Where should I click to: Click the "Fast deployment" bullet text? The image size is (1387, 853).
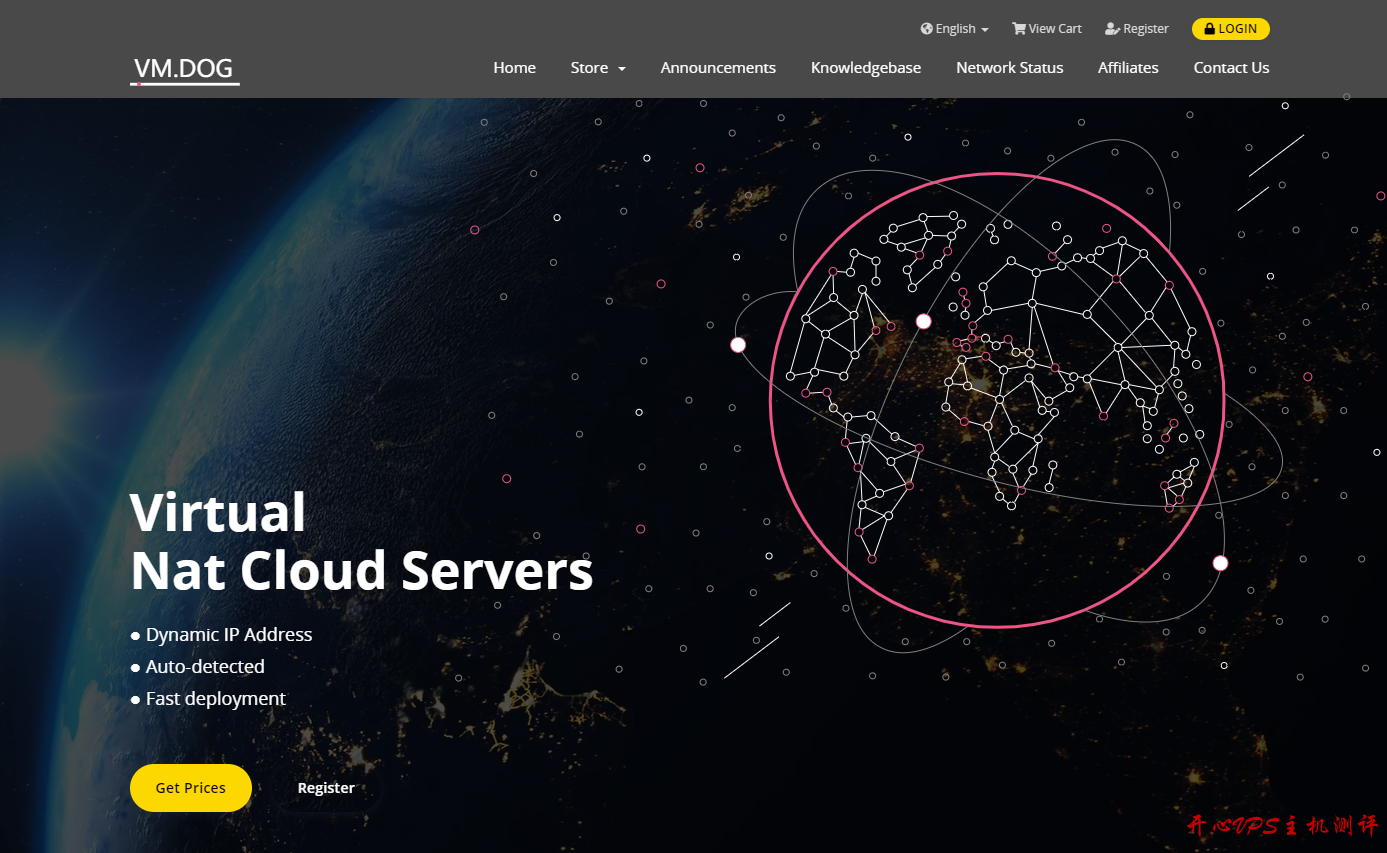coord(216,699)
